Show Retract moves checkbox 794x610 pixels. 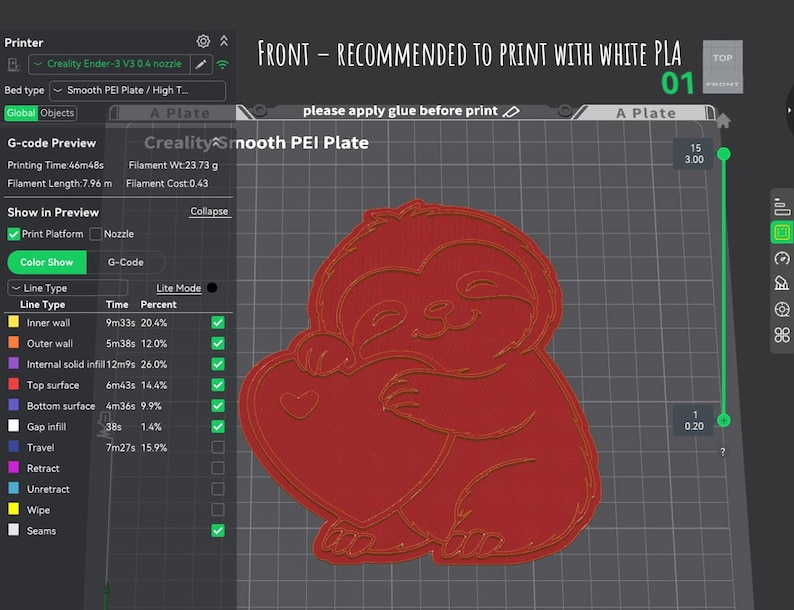218,468
